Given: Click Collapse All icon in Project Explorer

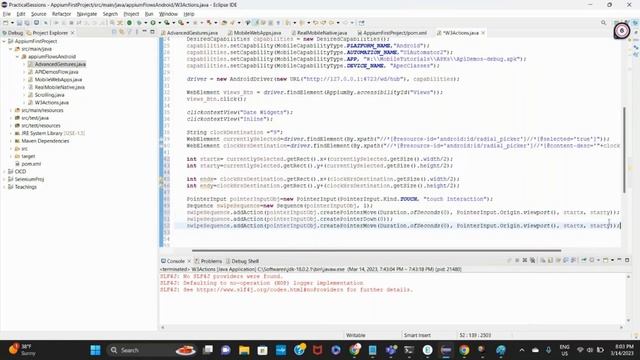Looking at the screenshot, I should pos(114,32).
